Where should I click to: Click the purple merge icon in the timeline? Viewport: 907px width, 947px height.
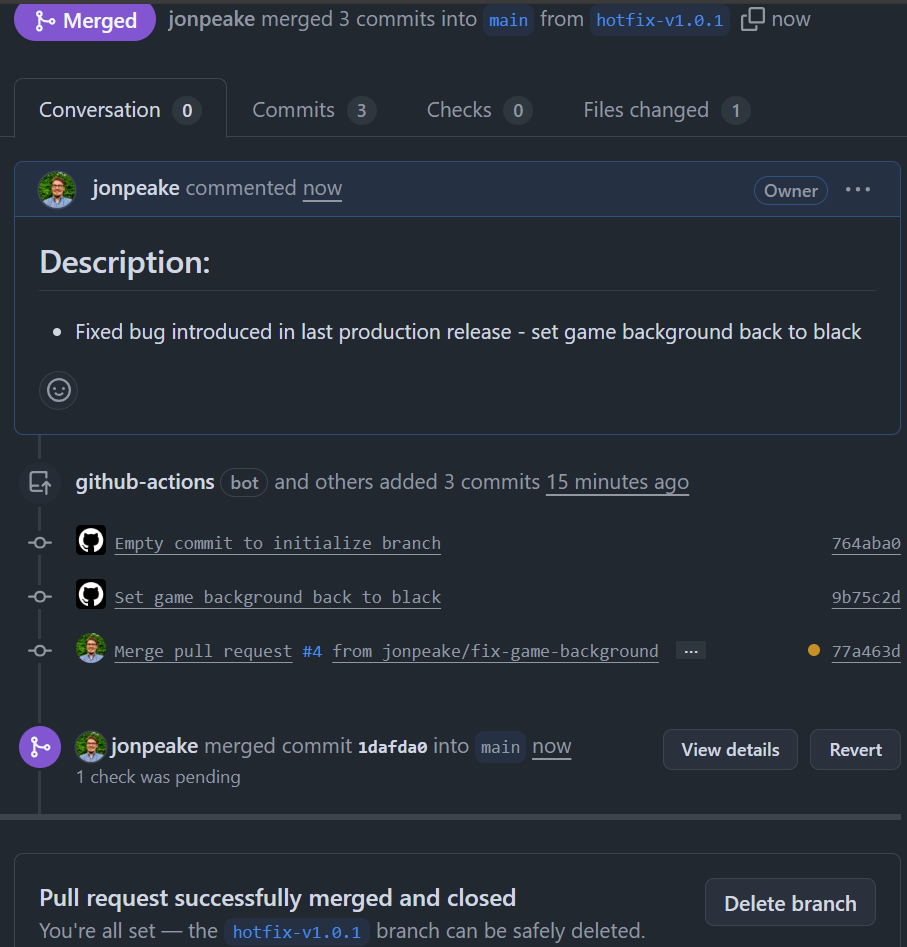40,747
